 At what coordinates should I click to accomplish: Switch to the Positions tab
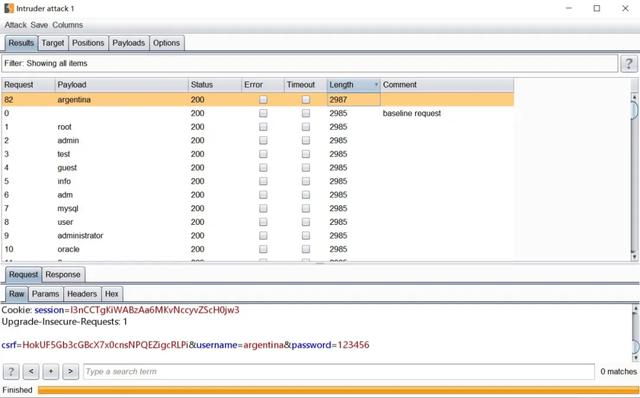88,43
